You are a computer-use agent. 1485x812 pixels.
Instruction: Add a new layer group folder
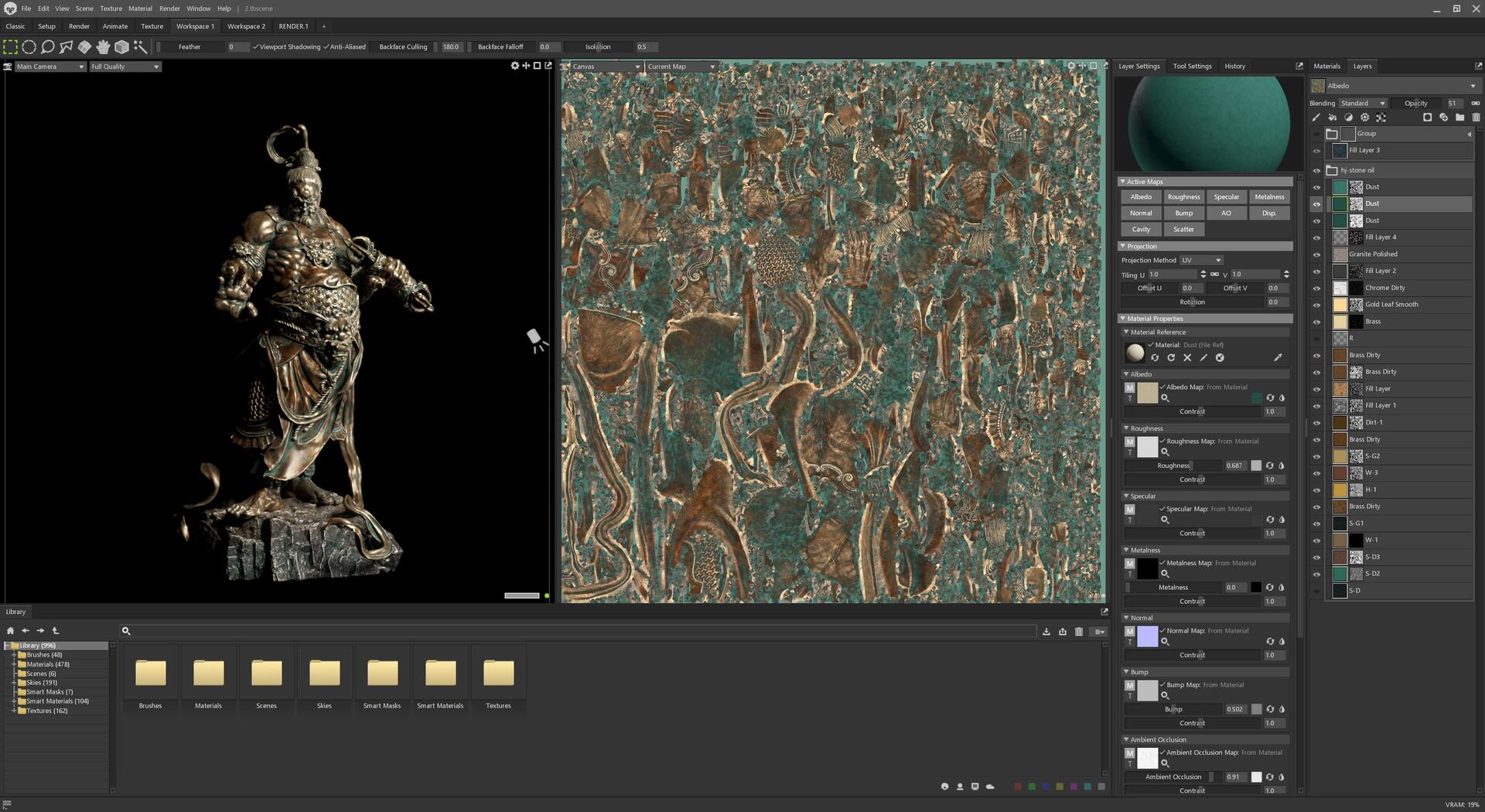(1459, 118)
